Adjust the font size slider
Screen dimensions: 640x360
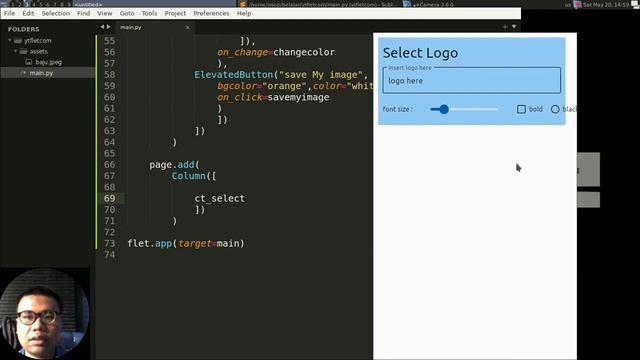464,109
